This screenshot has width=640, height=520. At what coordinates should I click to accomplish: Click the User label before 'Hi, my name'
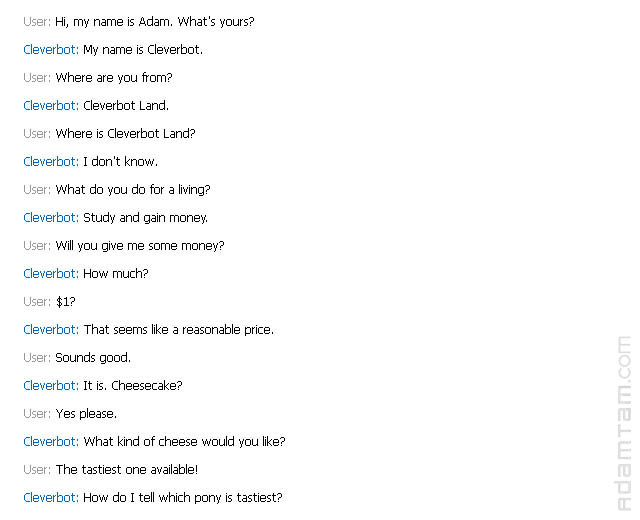click(x=37, y=22)
